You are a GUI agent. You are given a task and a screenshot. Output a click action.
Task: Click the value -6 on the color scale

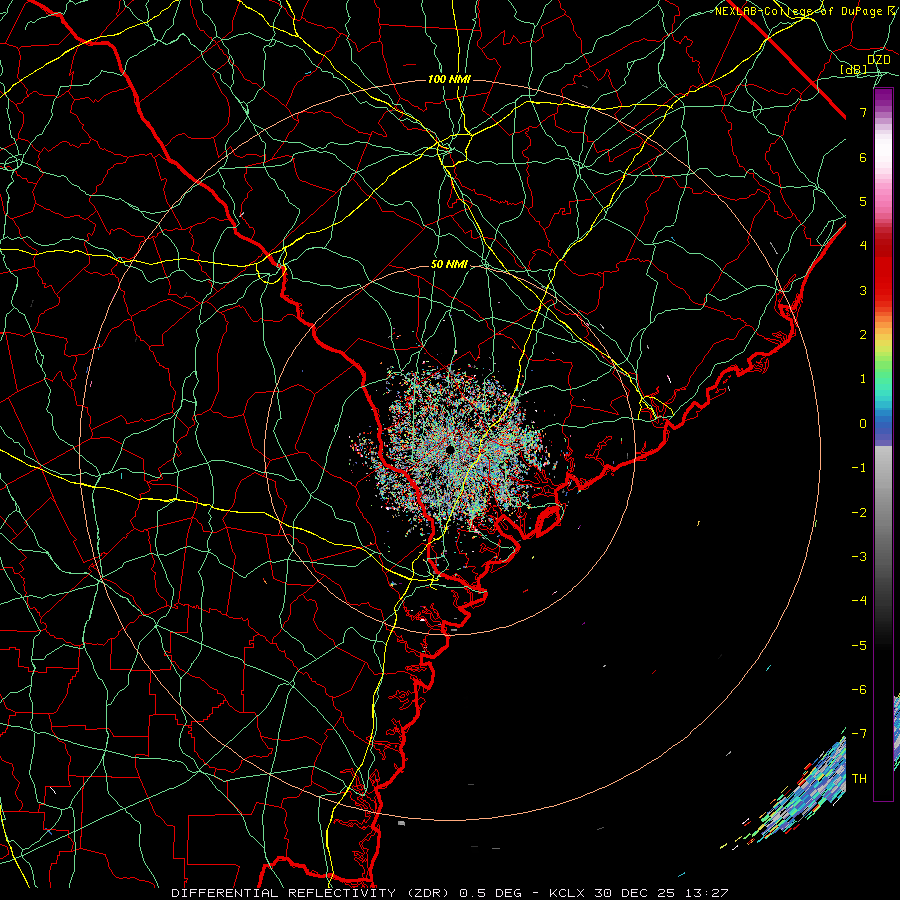coord(859,690)
